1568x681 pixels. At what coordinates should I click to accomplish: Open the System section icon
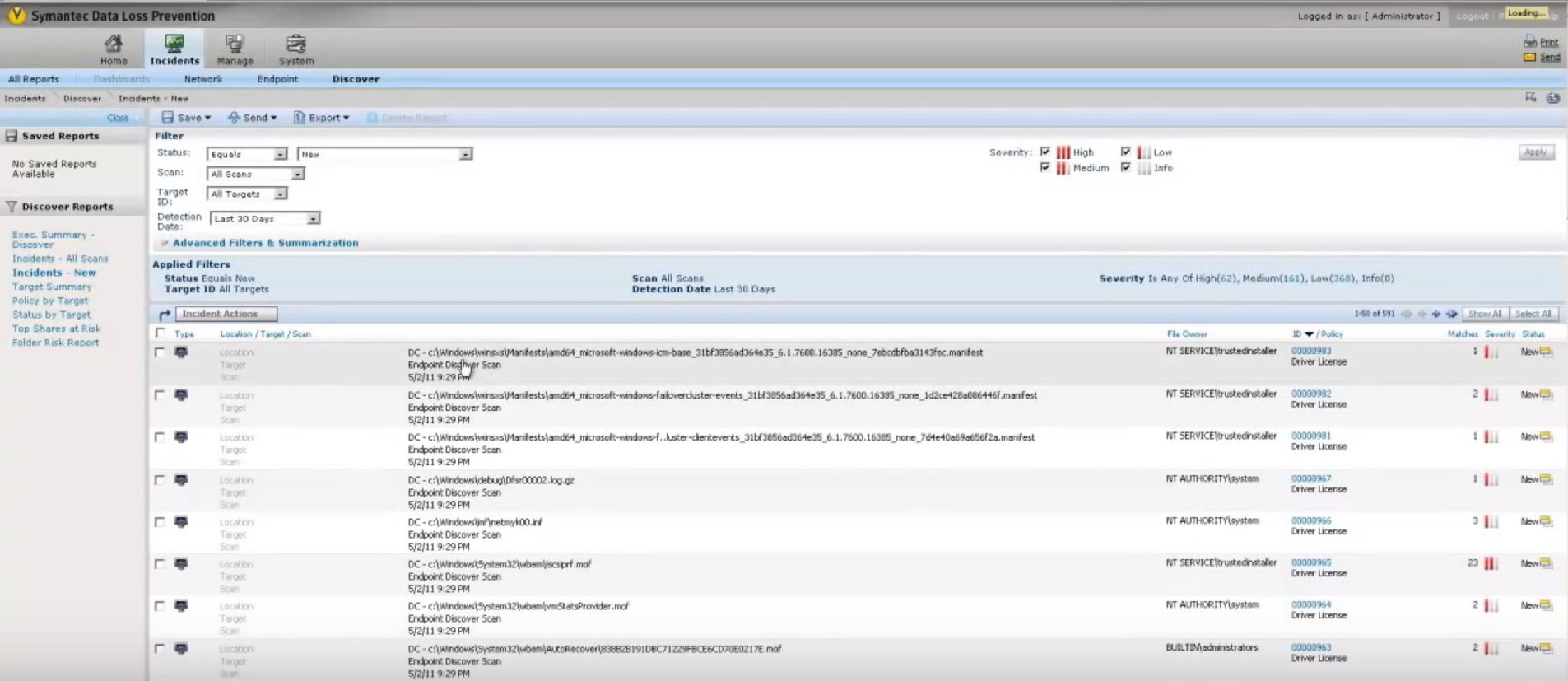point(296,43)
